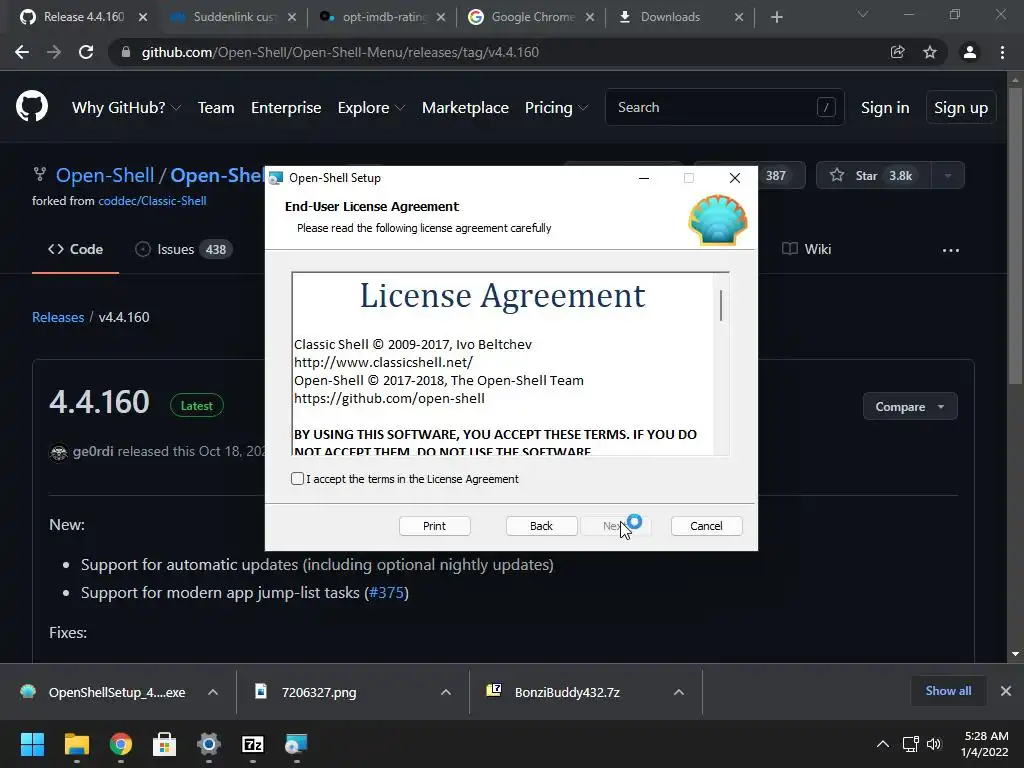Open a new browser tab
This screenshot has width=1024, height=768.
(776, 17)
